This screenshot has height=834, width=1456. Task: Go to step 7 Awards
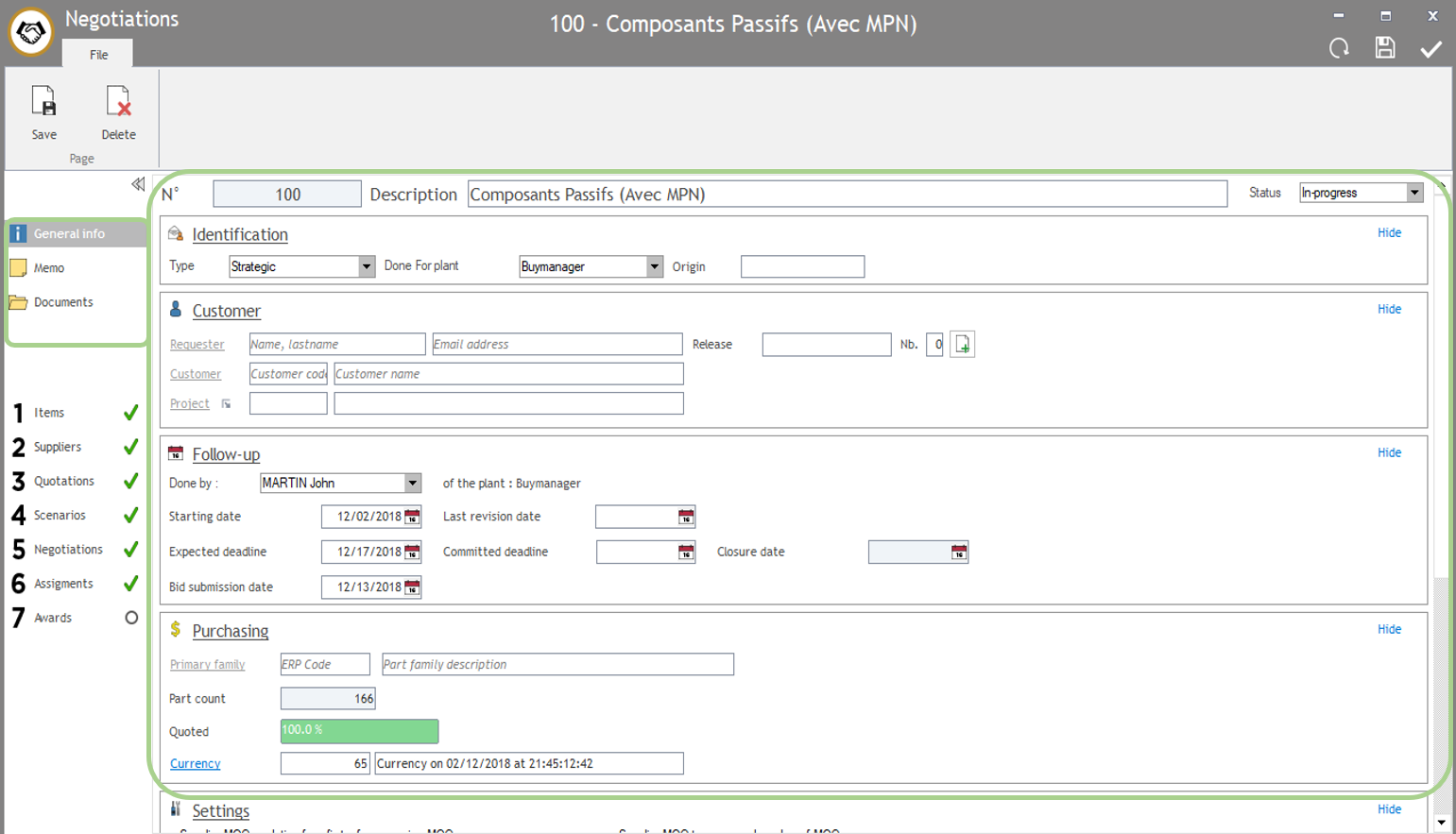[53, 618]
